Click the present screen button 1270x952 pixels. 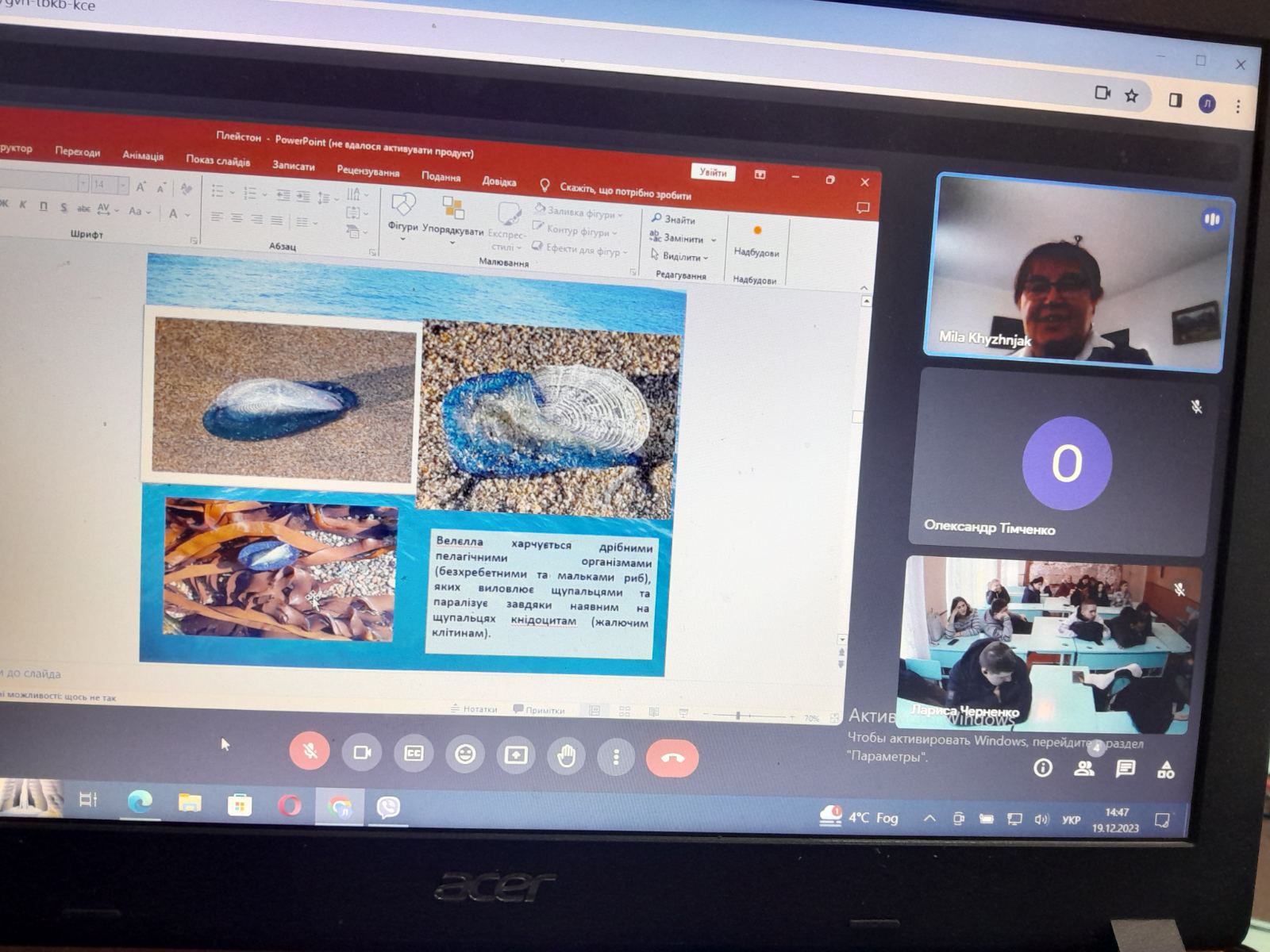click(516, 755)
